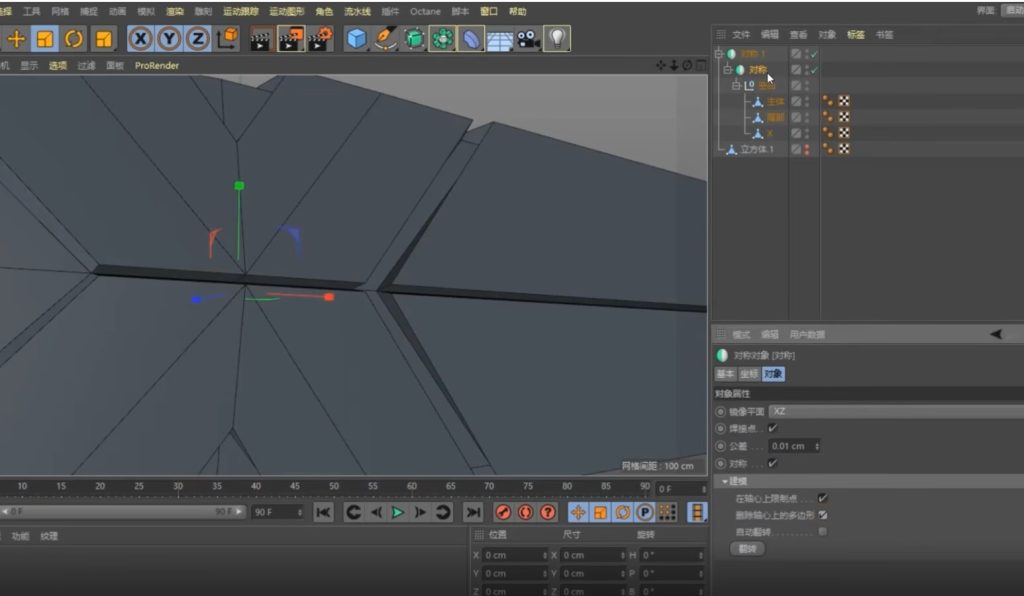Toggle the 焊接点 checkbox
The width and height of the screenshot is (1024, 596).
773,428
